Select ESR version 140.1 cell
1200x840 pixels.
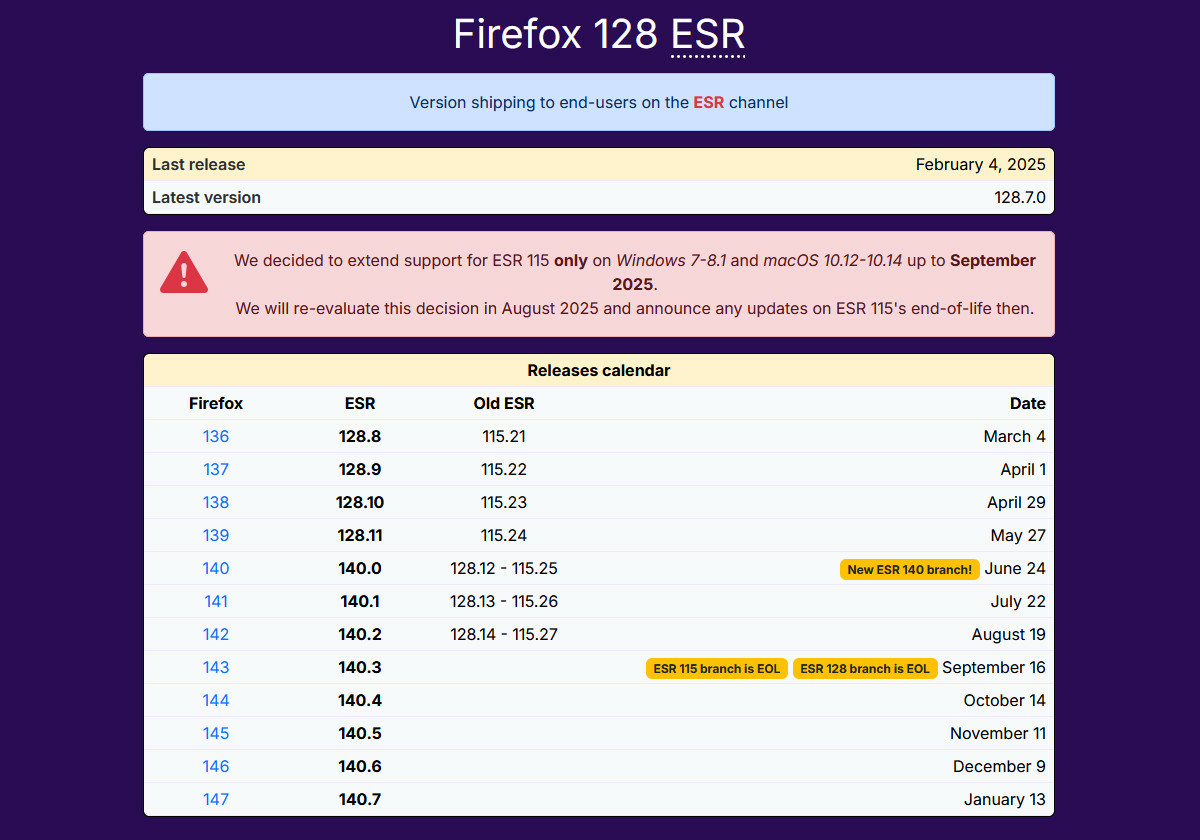pos(360,601)
